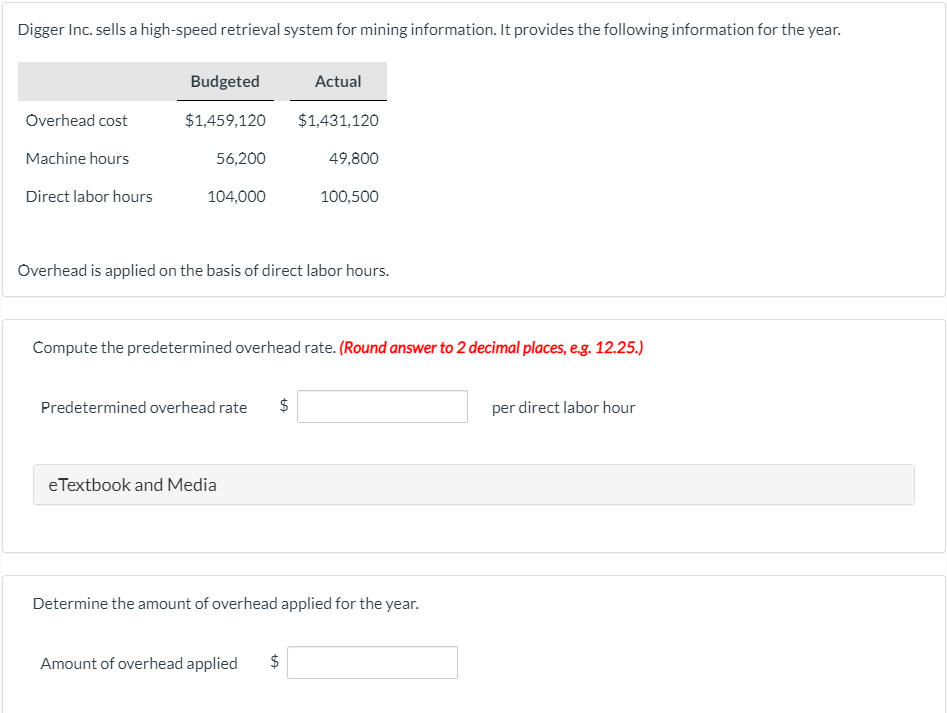Click 'Overhead is applied on the basis' sentence
The image size is (947, 713).
click(x=204, y=270)
